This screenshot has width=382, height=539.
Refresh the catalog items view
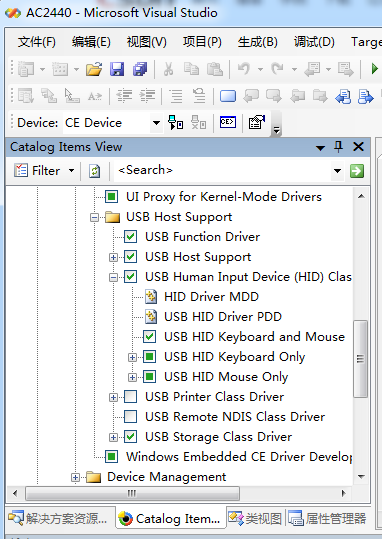95,170
